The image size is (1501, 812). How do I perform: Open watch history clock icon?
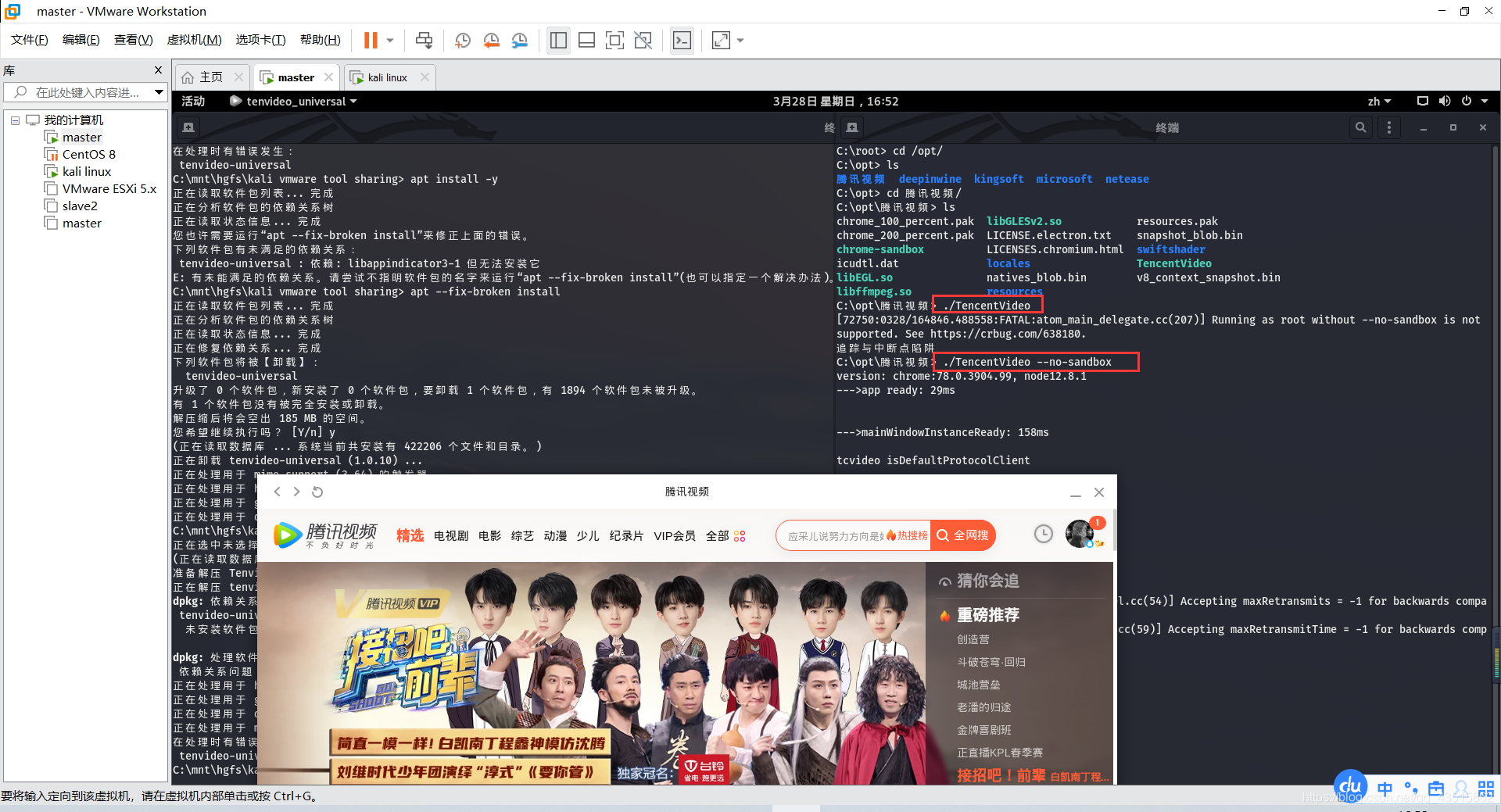pos(1044,534)
